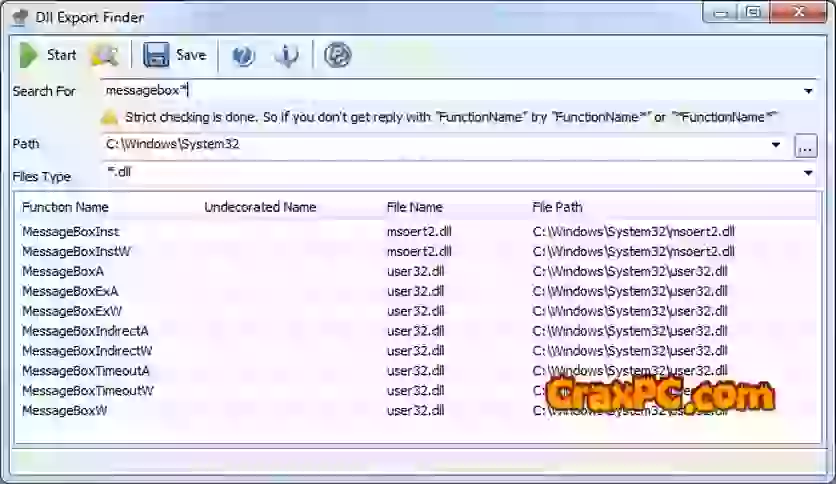The image size is (836, 484).
Task: Click the info icon in the toolbar
Action: [287, 55]
